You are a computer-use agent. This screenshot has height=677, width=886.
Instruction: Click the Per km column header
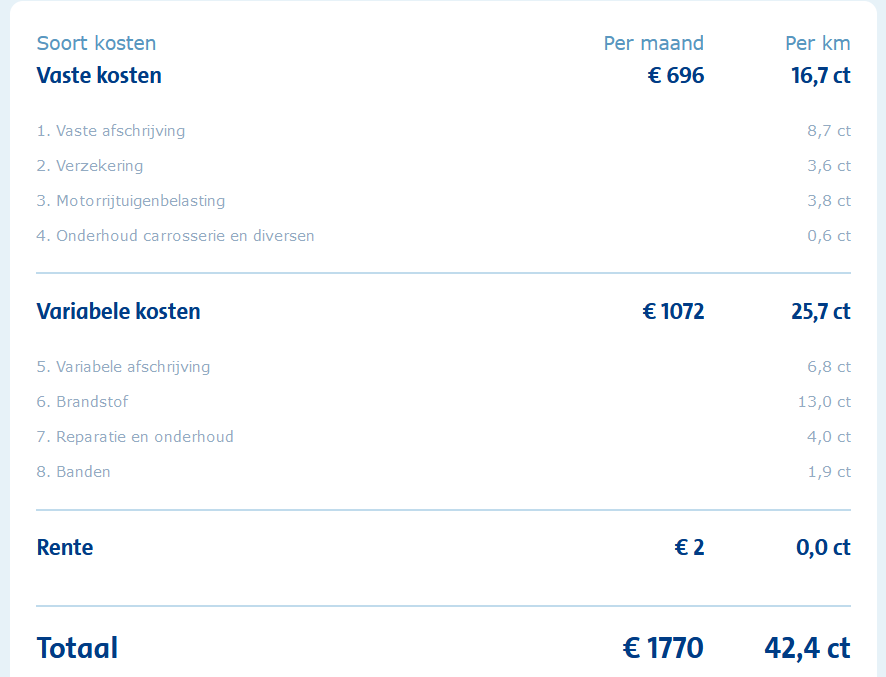click(x=817, y=43)
